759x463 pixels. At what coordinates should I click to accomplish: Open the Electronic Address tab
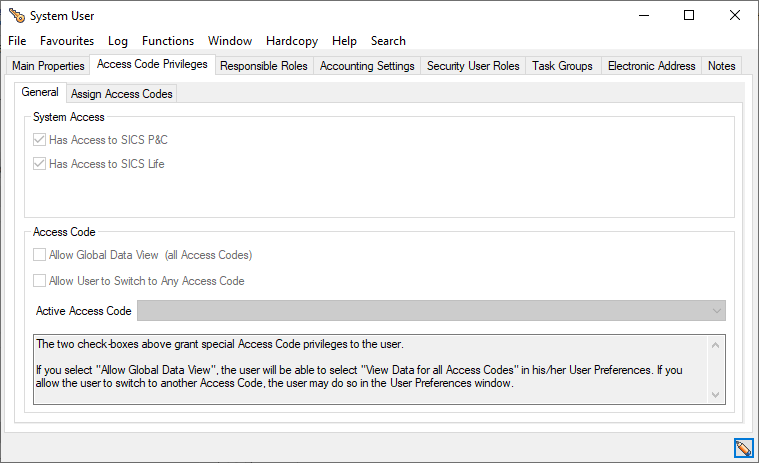pyautogui.click(x=652, y=66)
